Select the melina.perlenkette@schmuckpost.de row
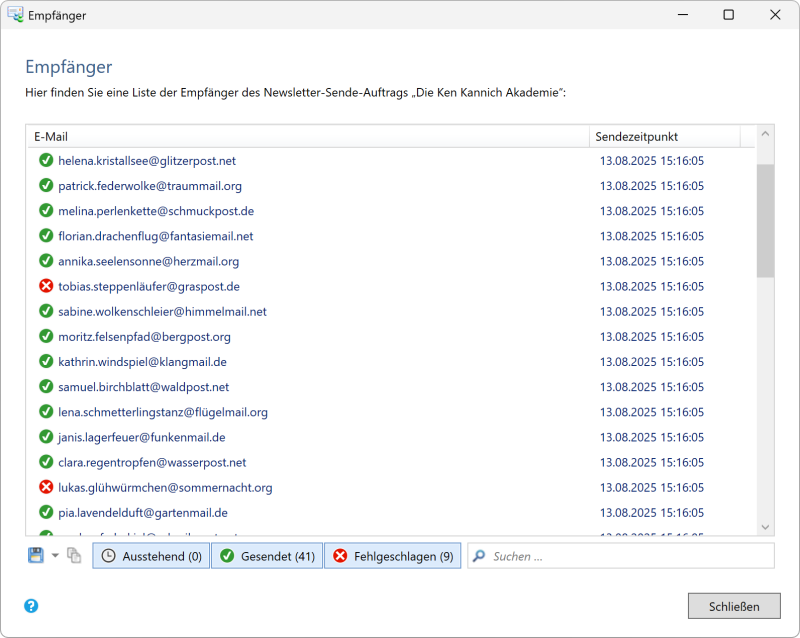800x638 pixels. point(155,211)
